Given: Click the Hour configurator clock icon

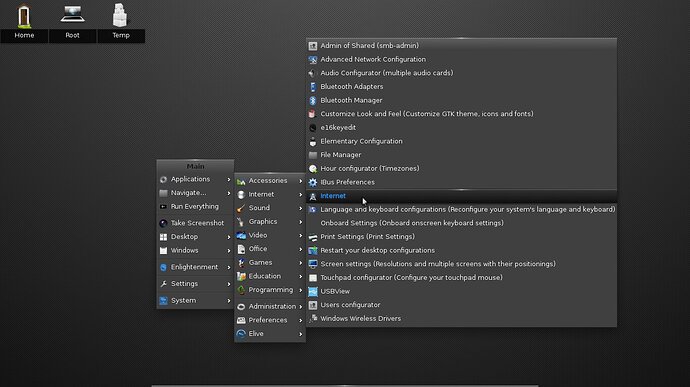Looking at the screenshot, I should coord(312,169).
